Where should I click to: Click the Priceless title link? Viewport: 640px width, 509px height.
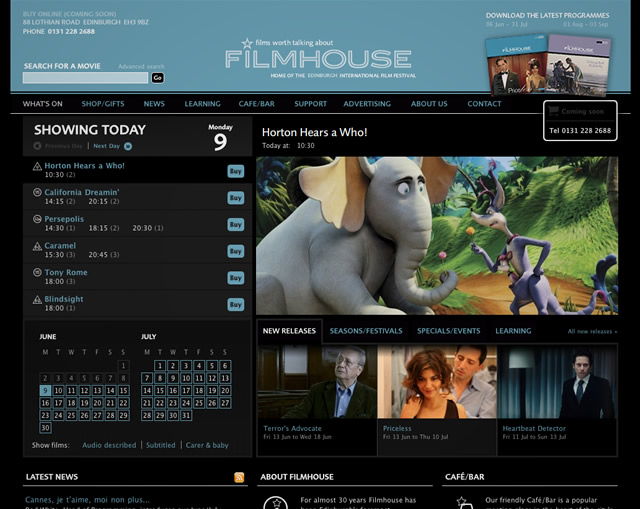click(x=397, y=429)
